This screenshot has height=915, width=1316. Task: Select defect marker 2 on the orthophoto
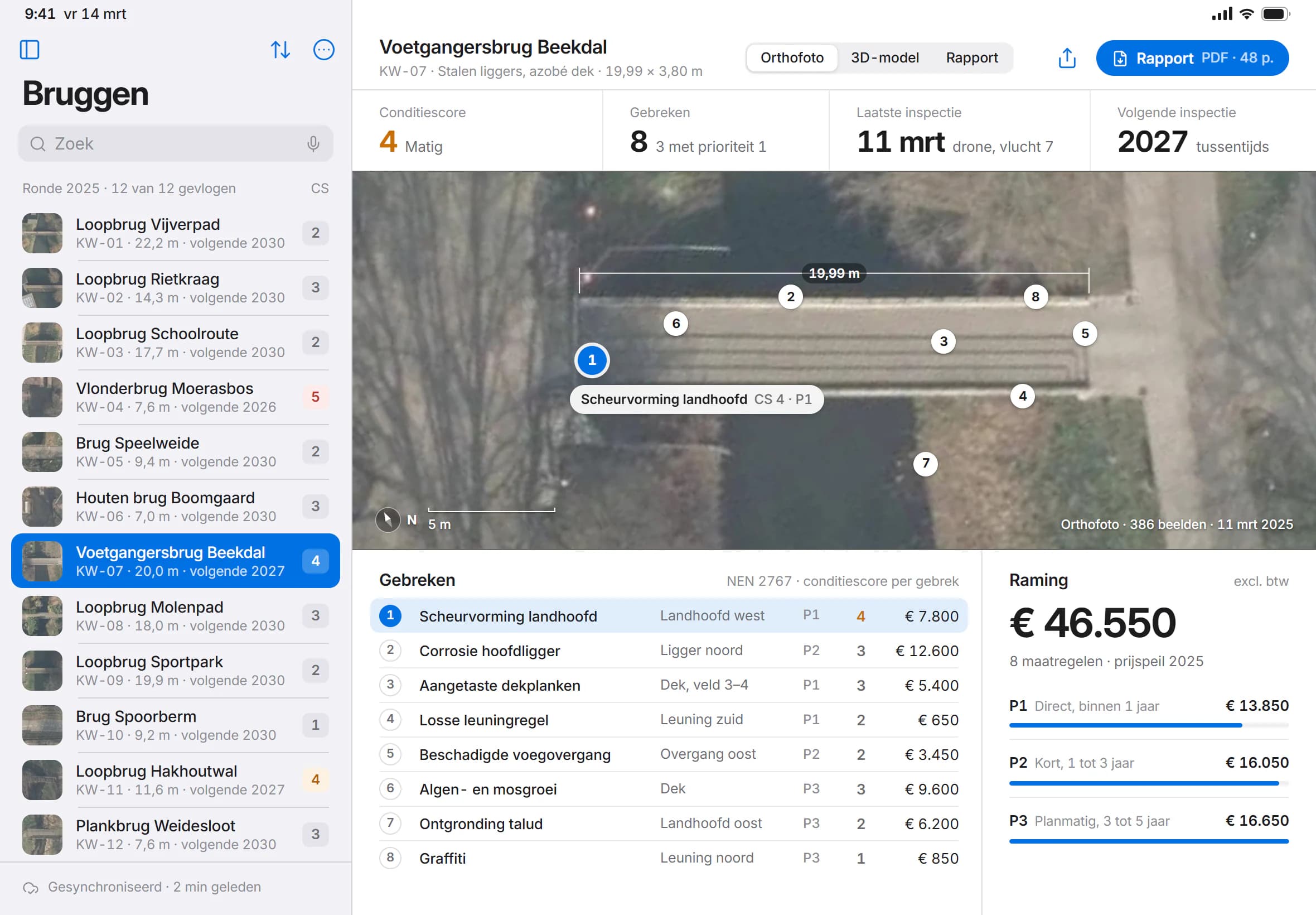pyautogui.click(x=791, y=297)
